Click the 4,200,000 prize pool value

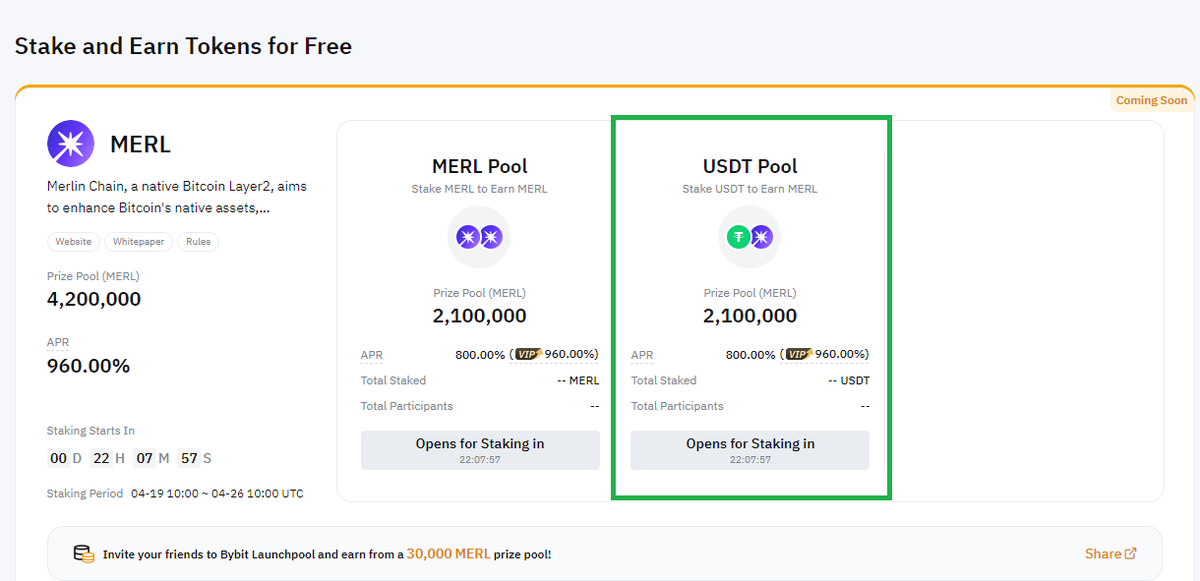[x=94, y=299]
